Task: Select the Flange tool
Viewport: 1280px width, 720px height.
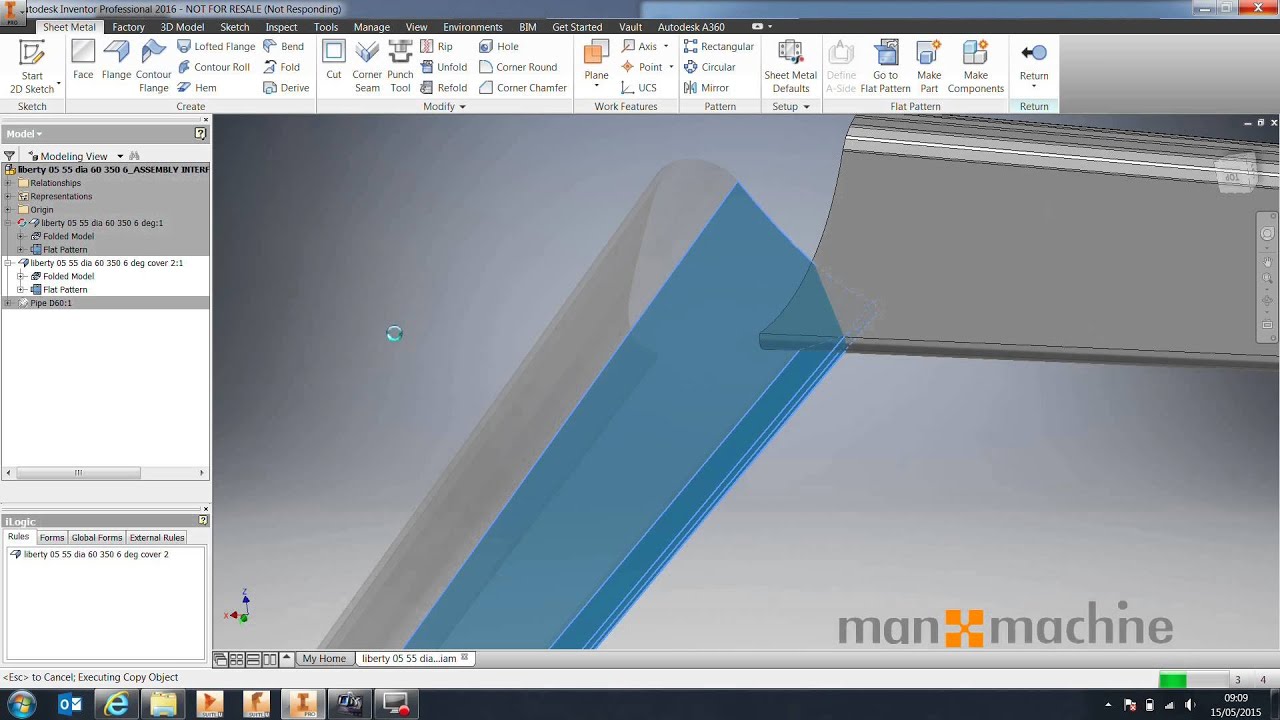Action: pyautogui.click(x=116, y=61)
